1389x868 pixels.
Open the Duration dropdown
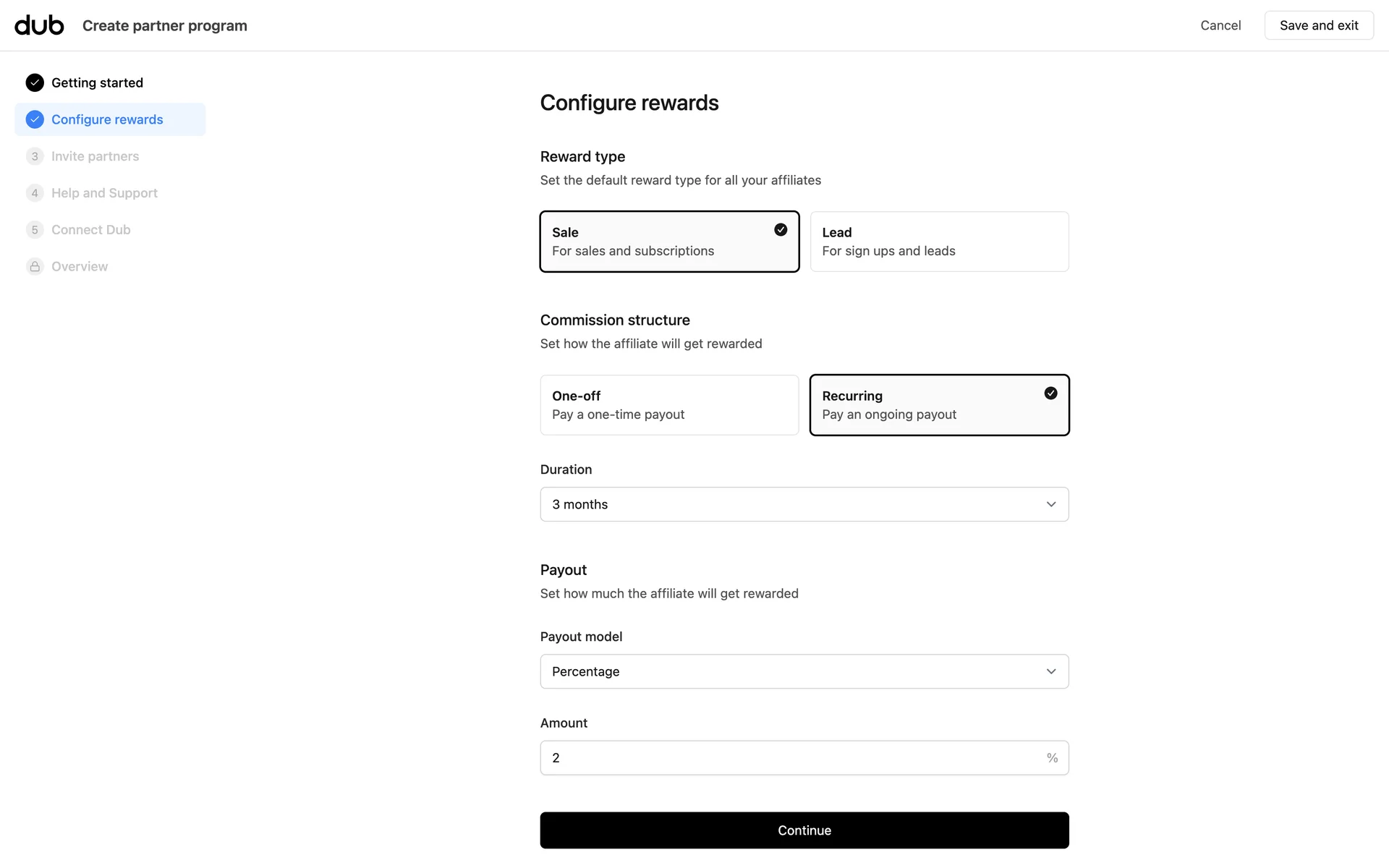804,504
